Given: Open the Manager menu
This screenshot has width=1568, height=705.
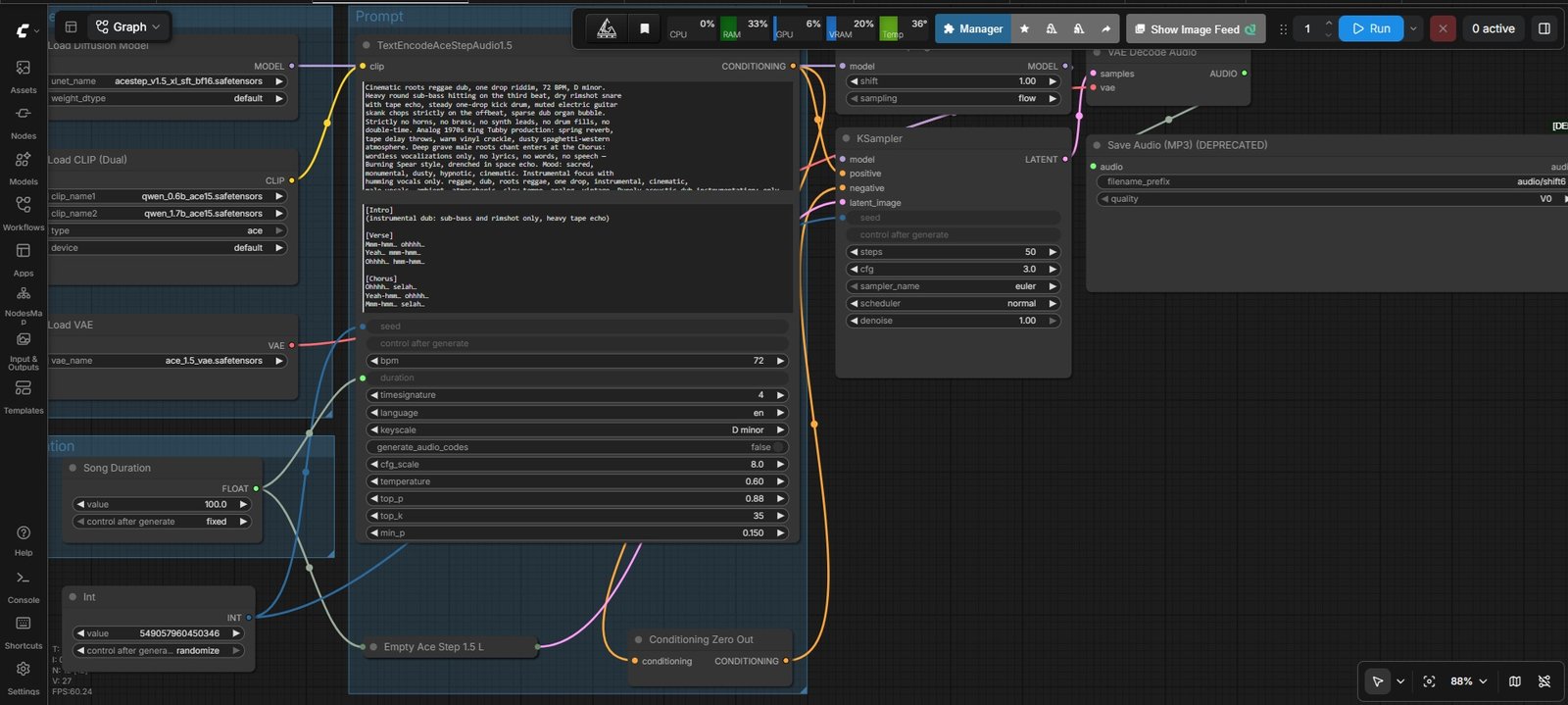Looking at the screenshot, I should (x=972, y=28).
